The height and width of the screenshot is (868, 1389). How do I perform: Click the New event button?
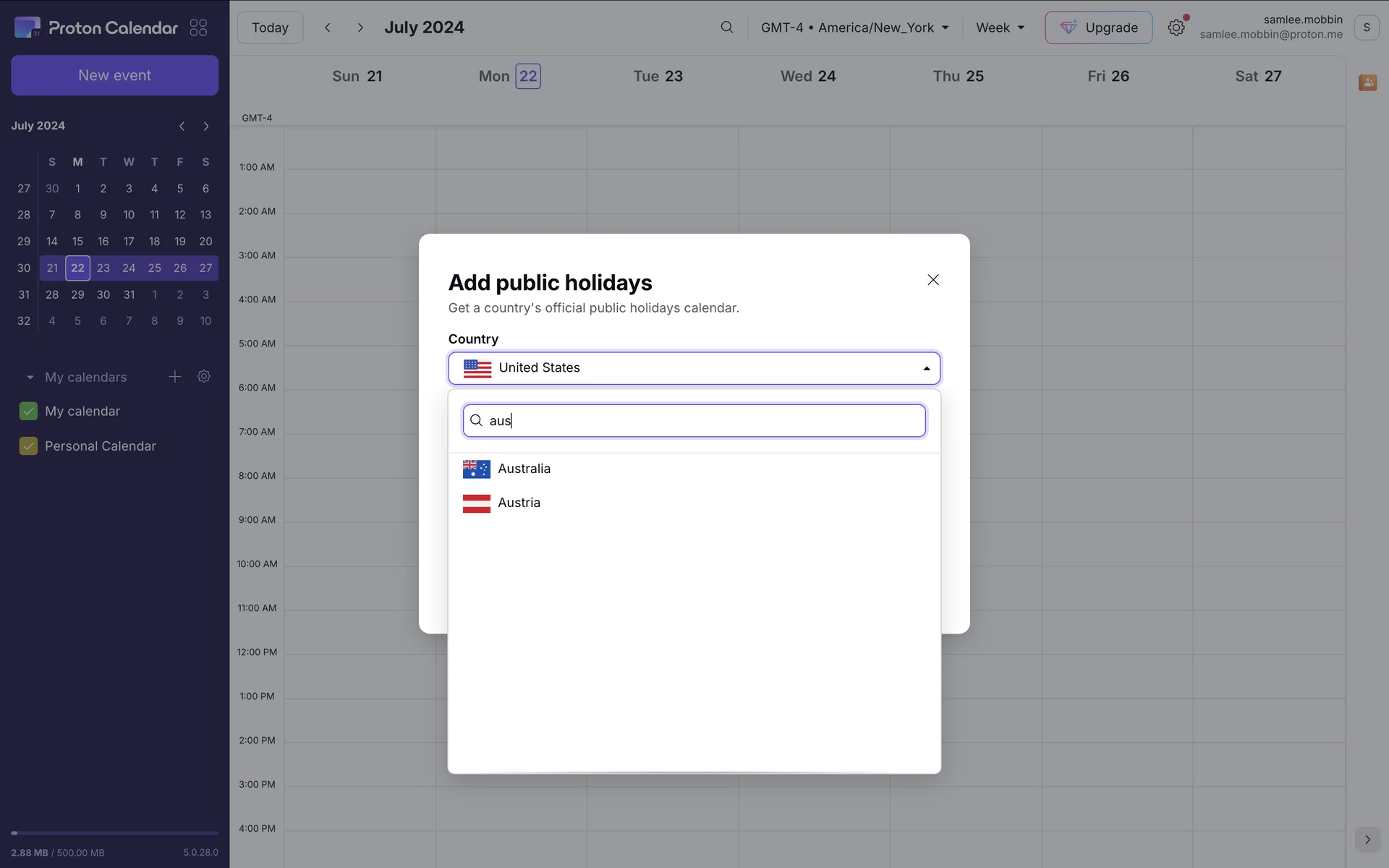click(114, 75)
